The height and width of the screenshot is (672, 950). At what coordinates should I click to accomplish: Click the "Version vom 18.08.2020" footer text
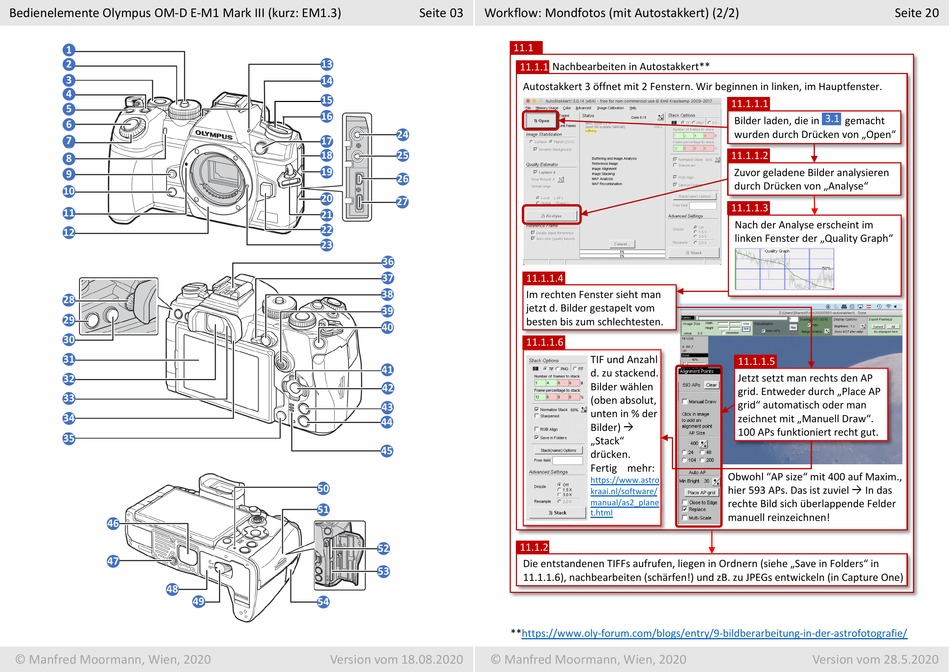[396, 659]
